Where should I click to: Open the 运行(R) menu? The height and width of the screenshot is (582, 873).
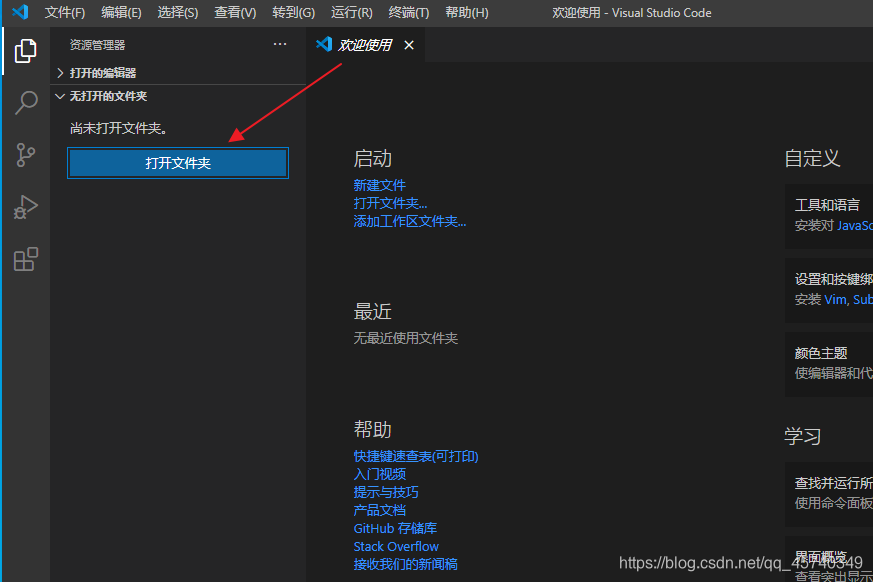pos(351,12)
